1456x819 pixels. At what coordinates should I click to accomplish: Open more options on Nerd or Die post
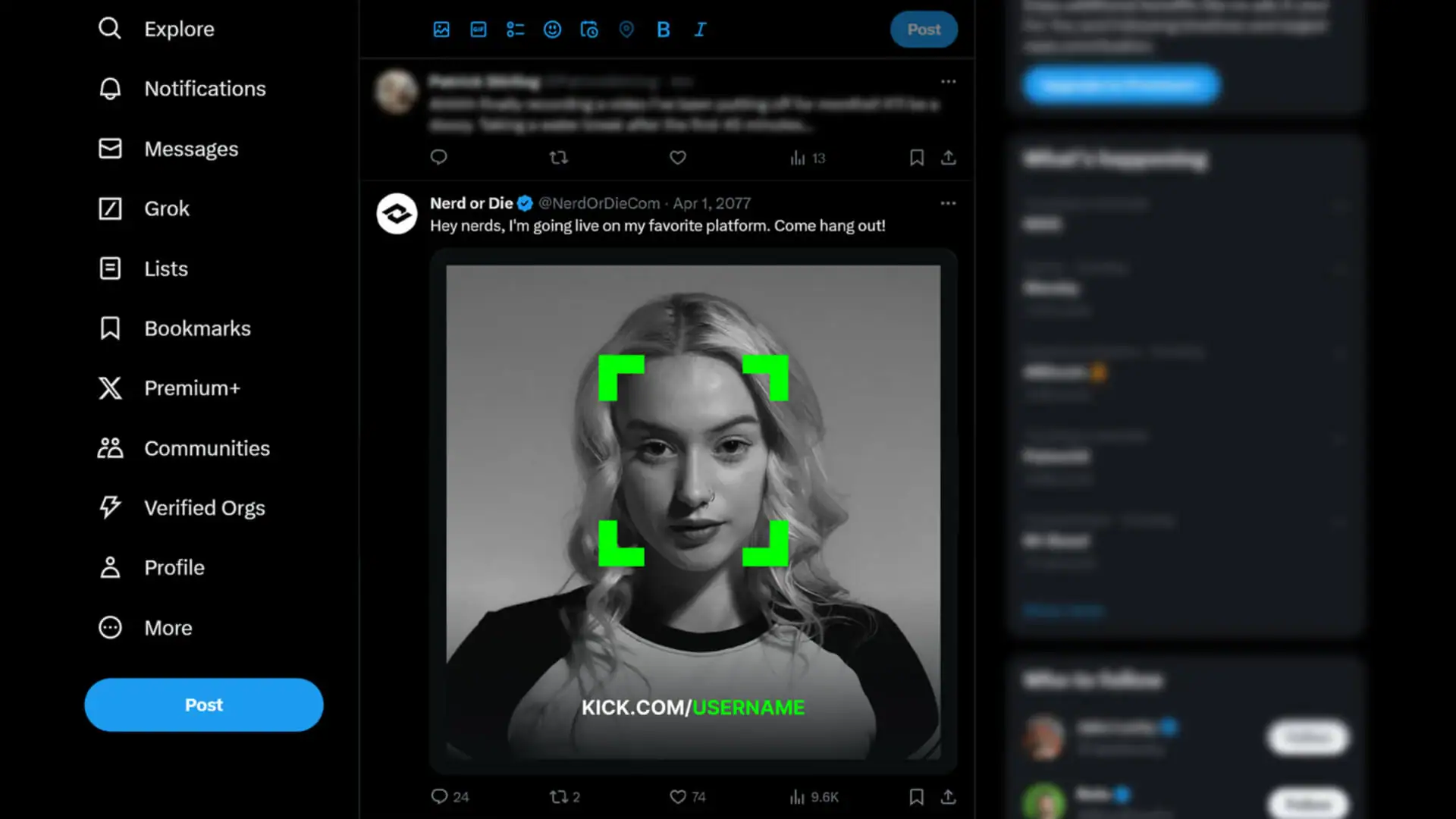point(948,203)
